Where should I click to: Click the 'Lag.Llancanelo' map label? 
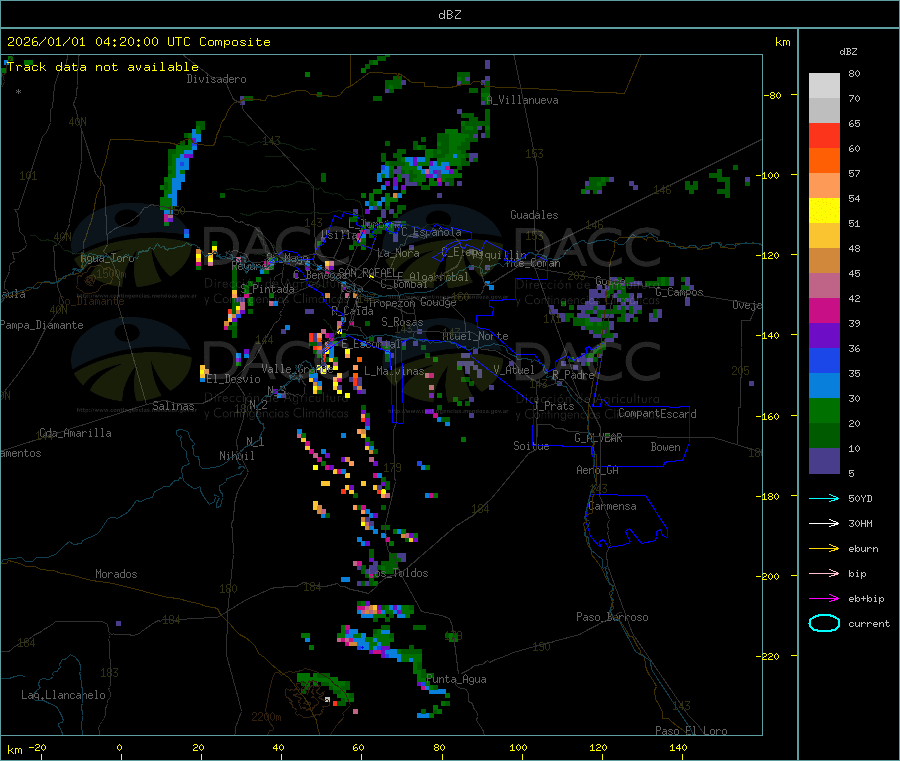(63, 695)
